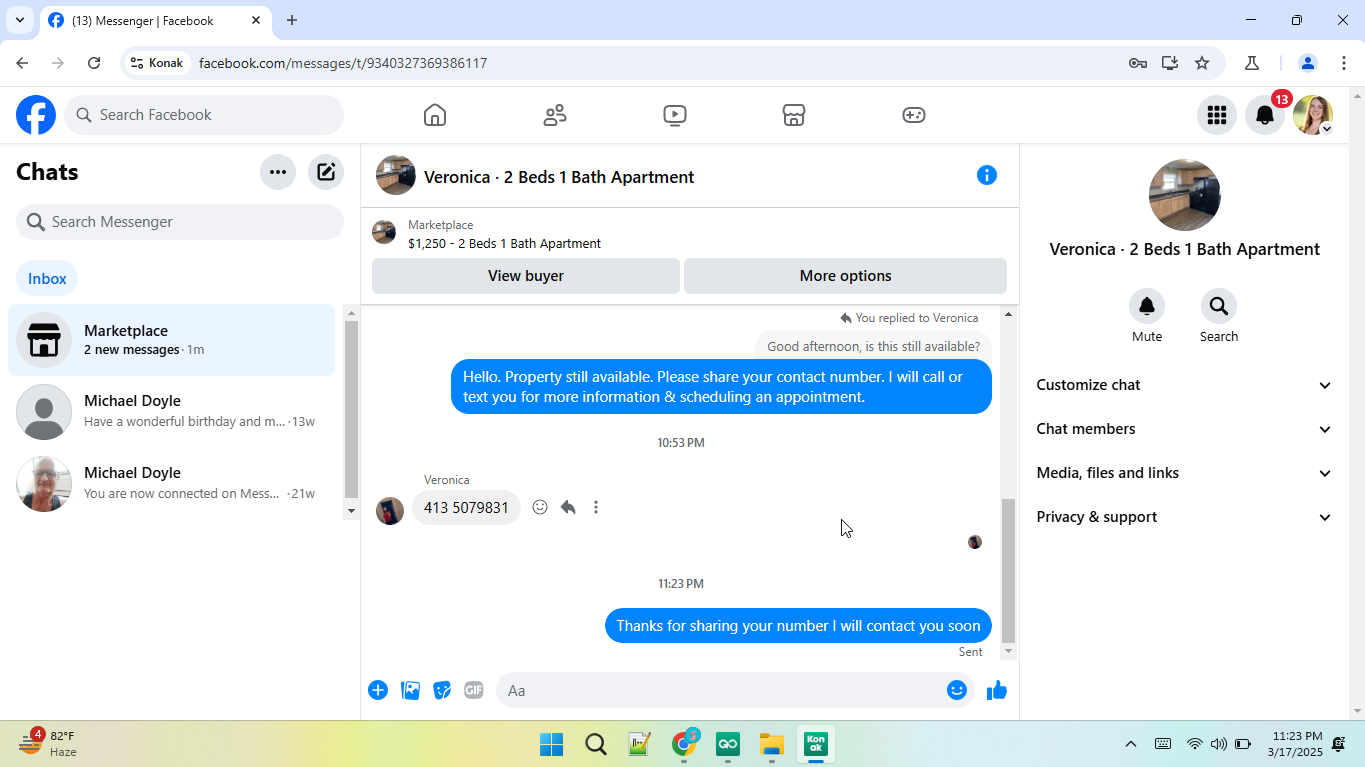Image resolution: width=1365 pixels, height=767 pixels.
Task: Show hidden system tray icons
Action: click(1131, 744)
